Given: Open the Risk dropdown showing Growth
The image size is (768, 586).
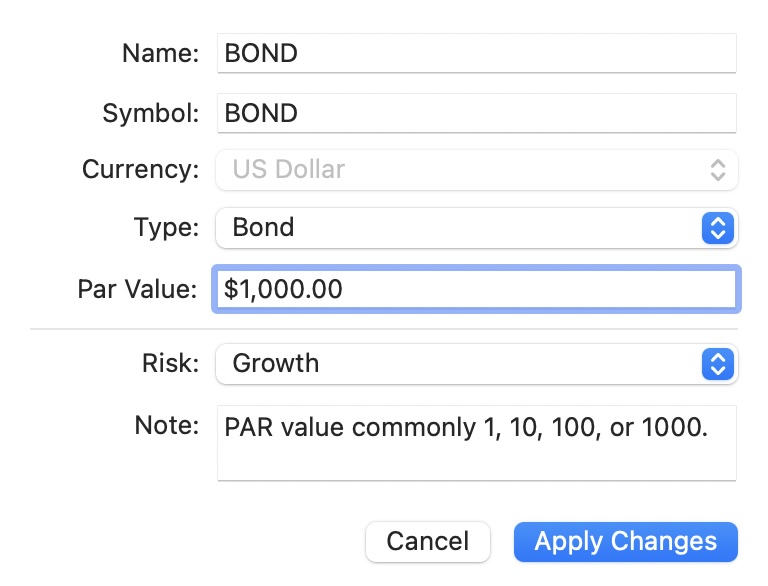Looking at the screenshot, I should tap(460, 363).
